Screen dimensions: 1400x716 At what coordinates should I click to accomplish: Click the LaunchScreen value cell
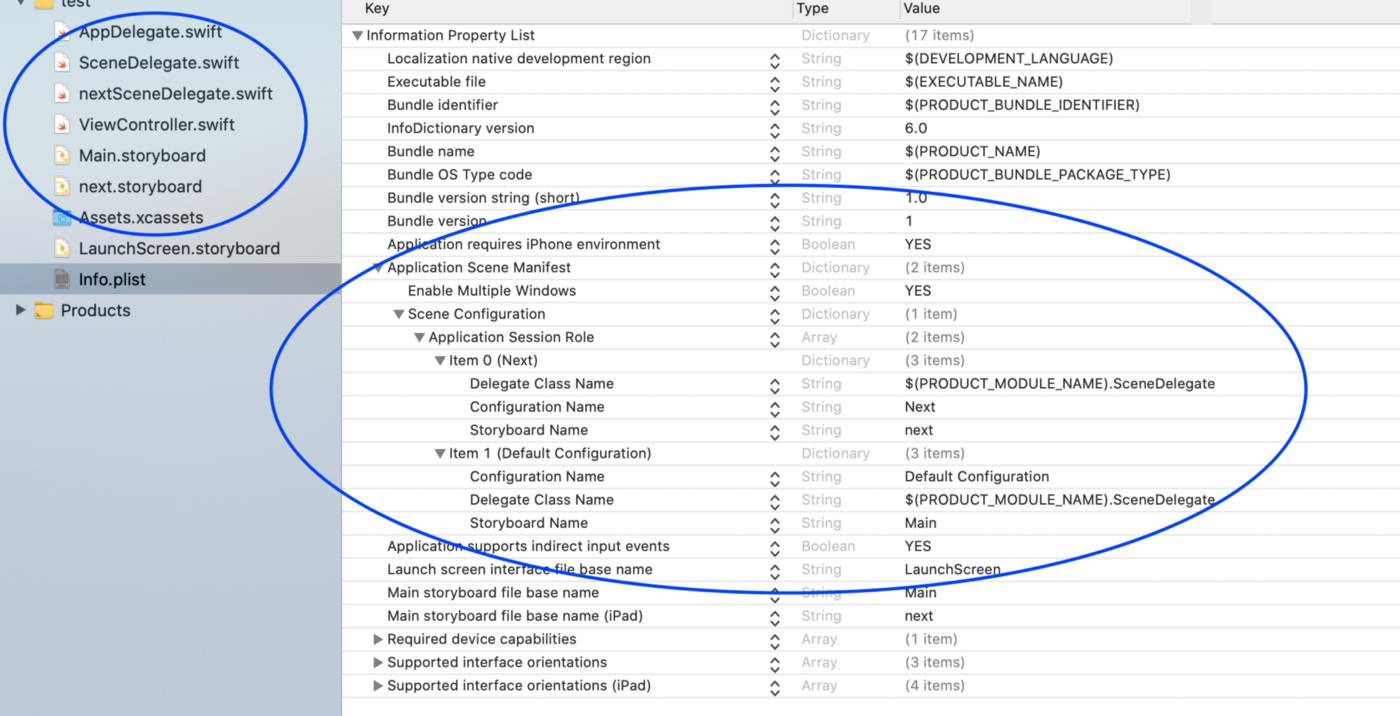click(952, 570)
